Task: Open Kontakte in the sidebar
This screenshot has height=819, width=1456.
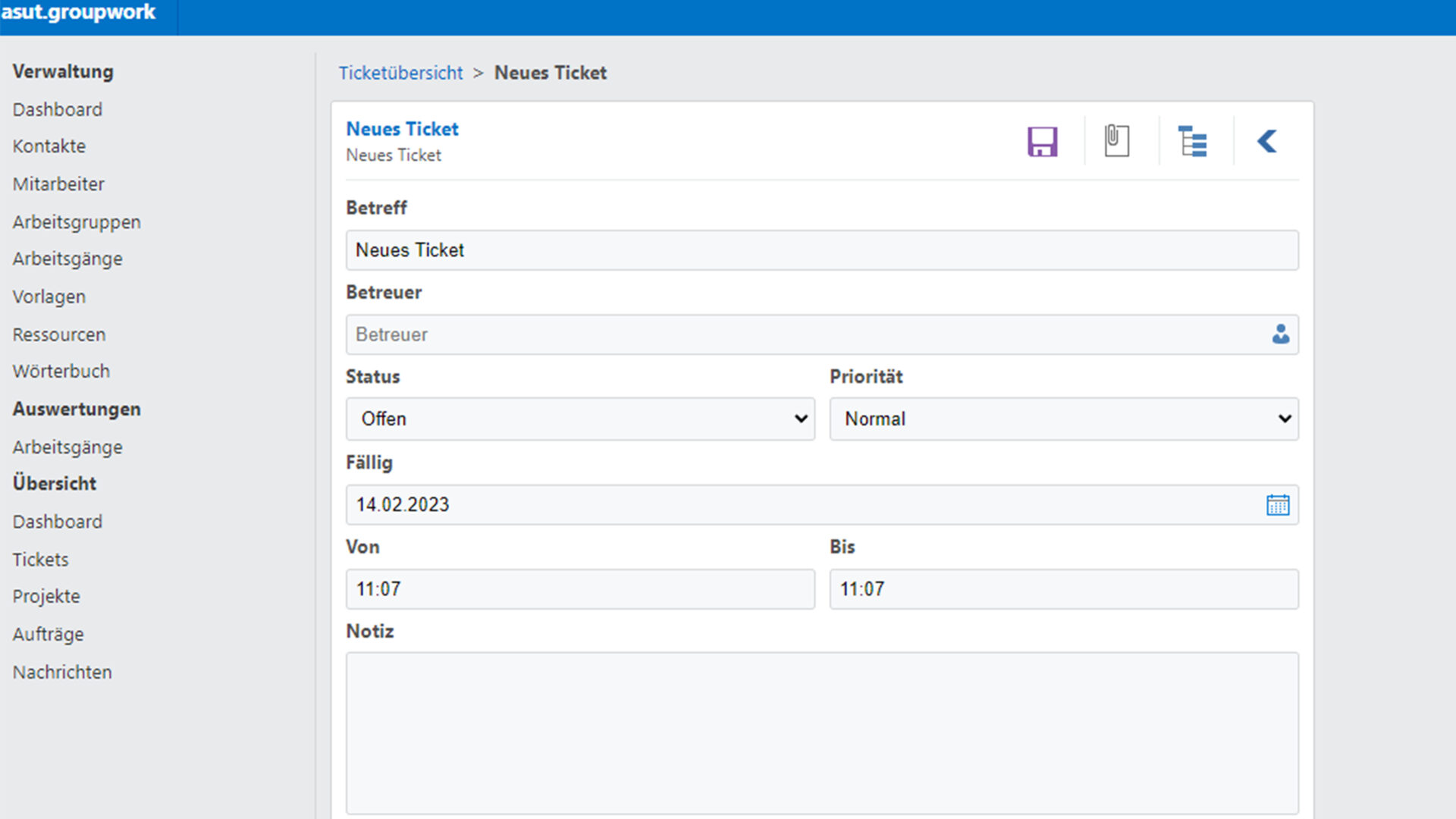Action: tap(49, 146)
